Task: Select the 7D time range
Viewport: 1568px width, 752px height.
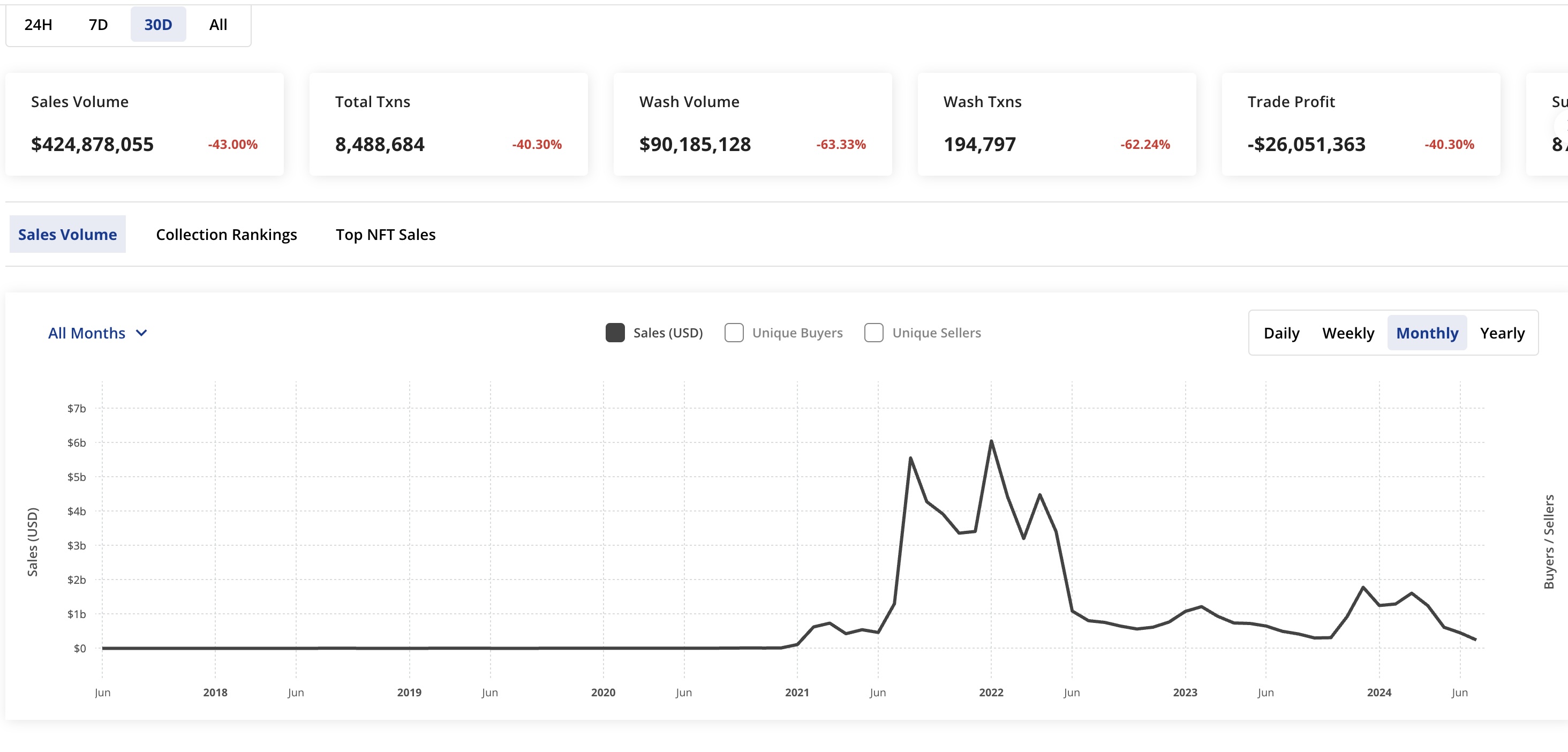Action: [x=98, y=24]
